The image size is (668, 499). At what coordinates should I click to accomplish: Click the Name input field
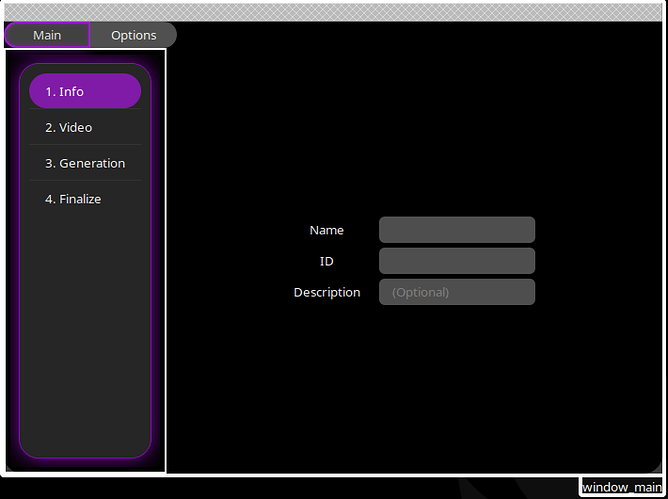coord(457,230)
